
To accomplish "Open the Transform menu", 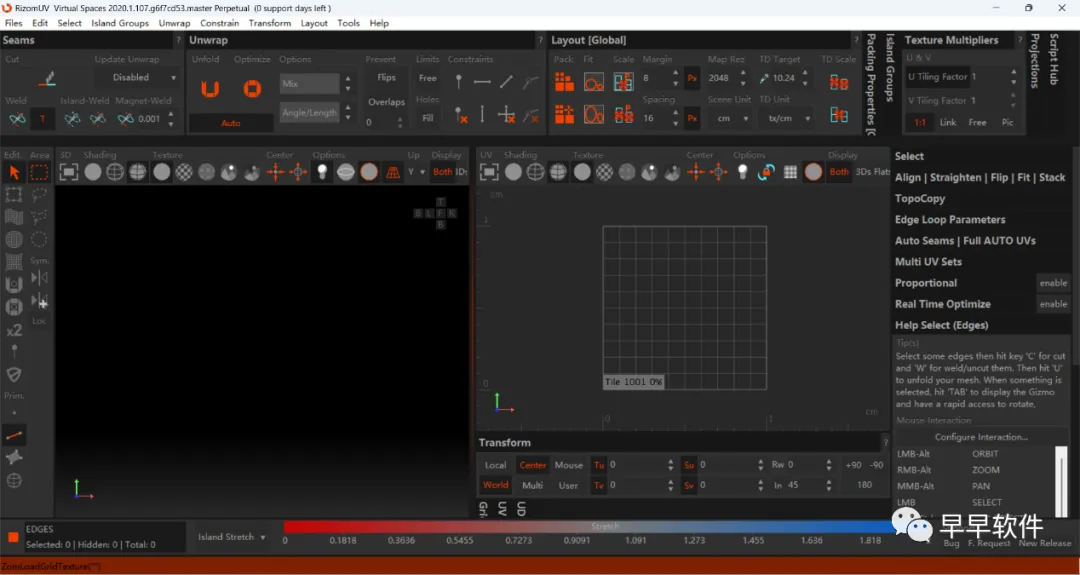I will pyautogui.click(x=269, y=23).
